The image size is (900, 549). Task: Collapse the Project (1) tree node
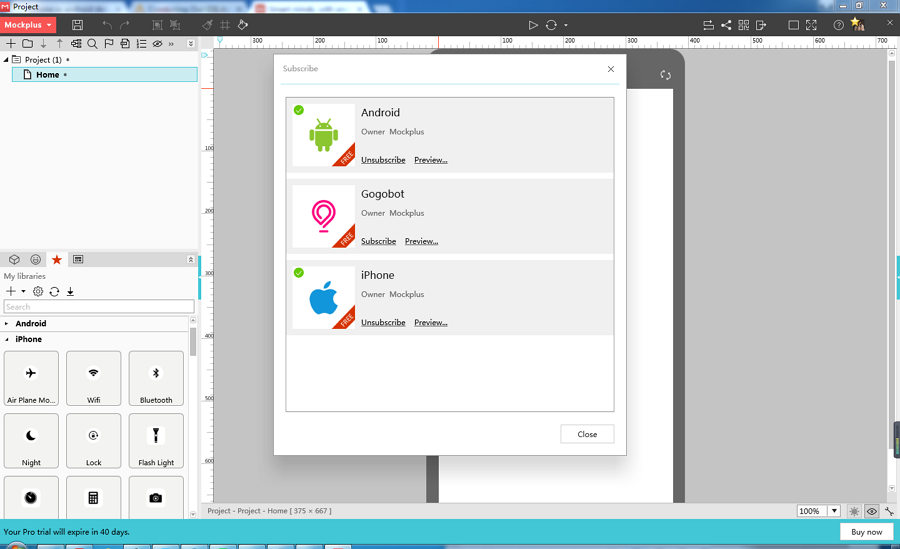click(6, 59)
